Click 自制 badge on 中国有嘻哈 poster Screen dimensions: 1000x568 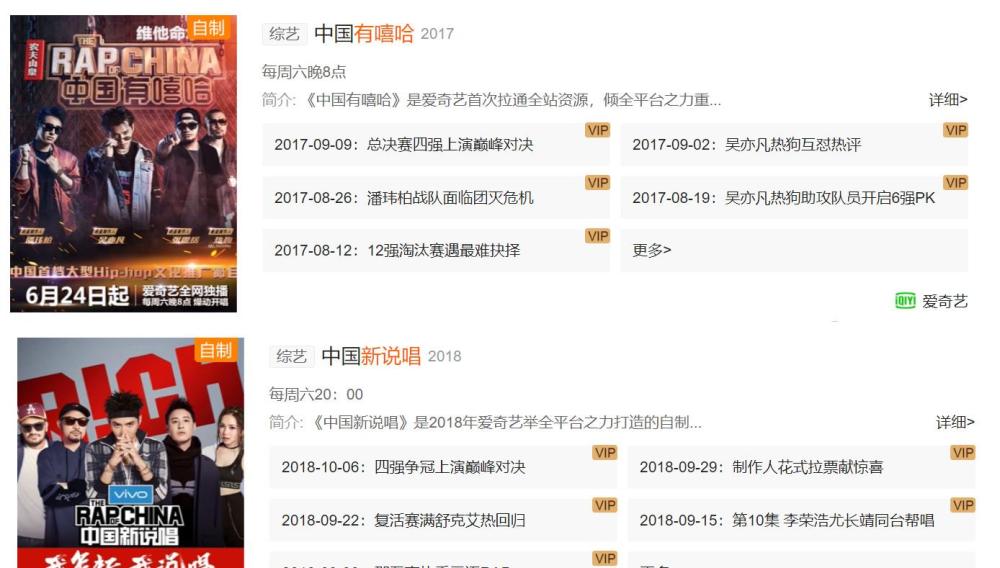point(209,28)
